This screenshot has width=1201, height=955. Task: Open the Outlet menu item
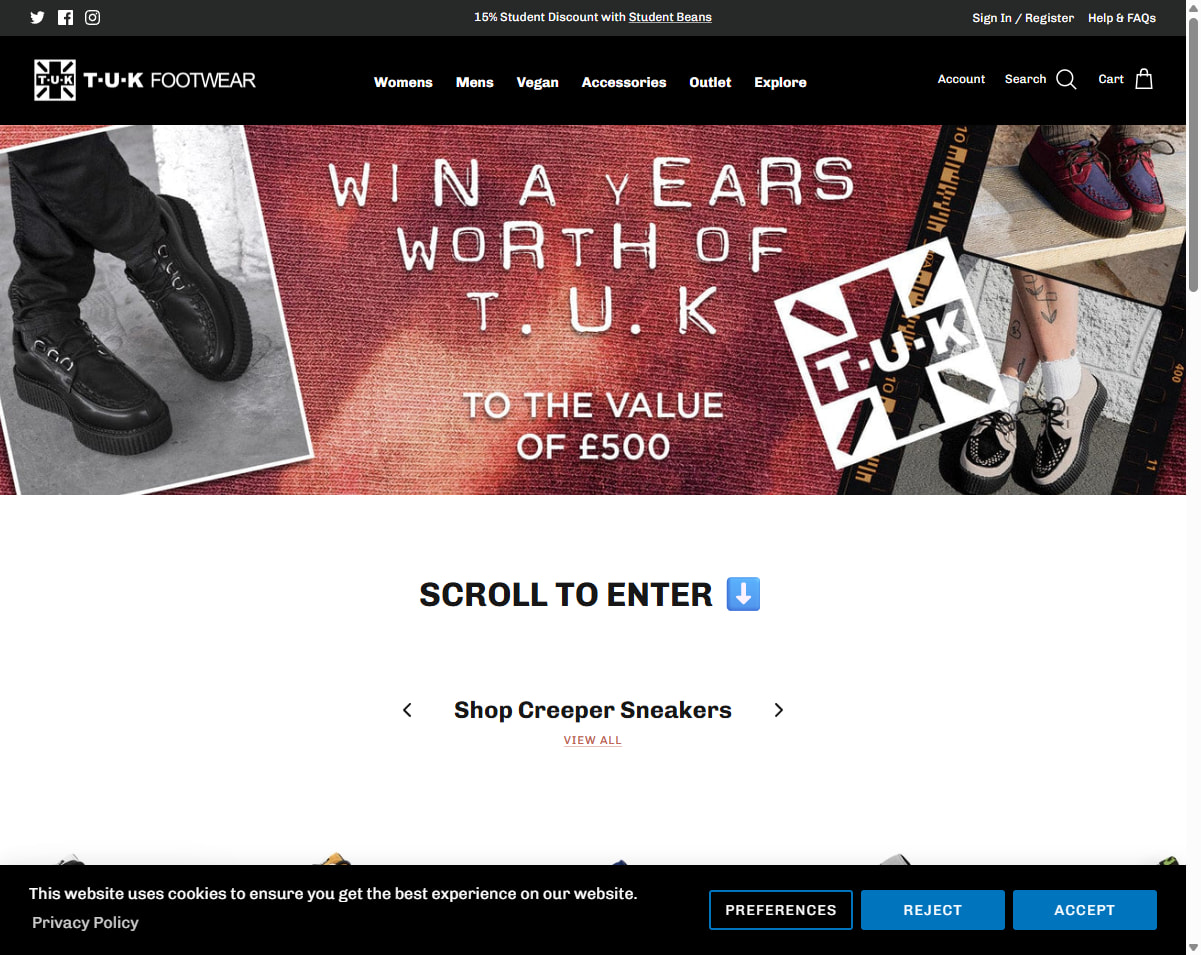click(710, 82)
